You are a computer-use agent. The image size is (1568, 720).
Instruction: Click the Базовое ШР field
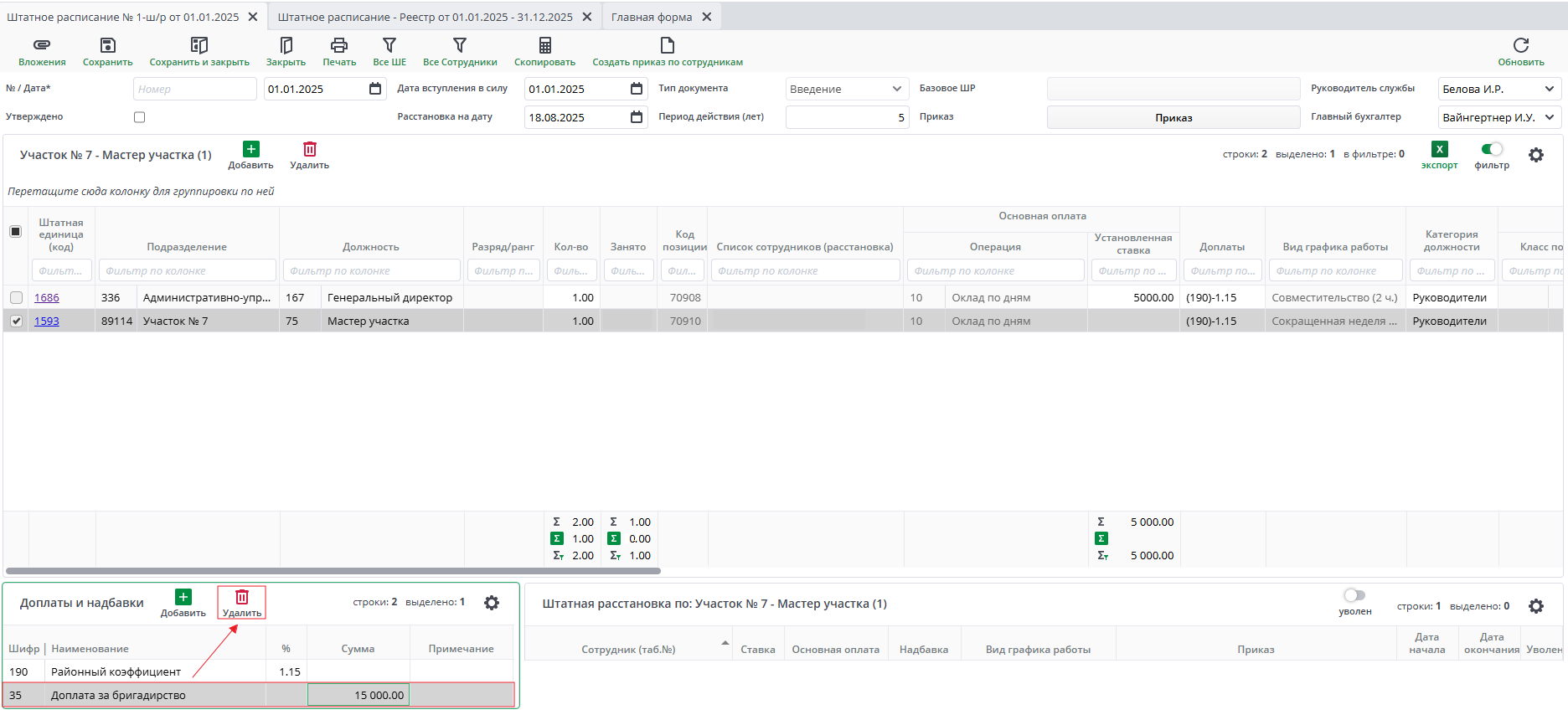click(x=1173, y=89)
